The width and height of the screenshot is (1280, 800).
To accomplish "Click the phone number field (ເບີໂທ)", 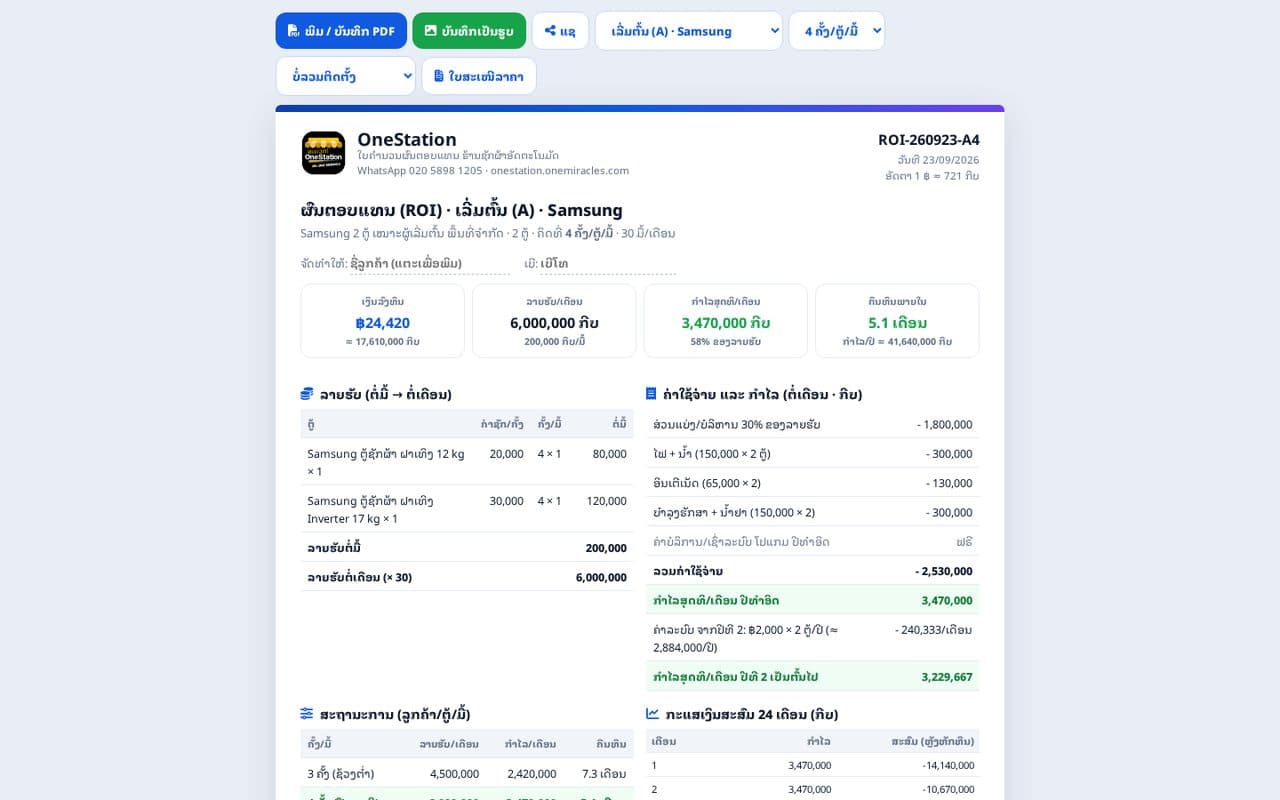I will click(x=608, y=264).
